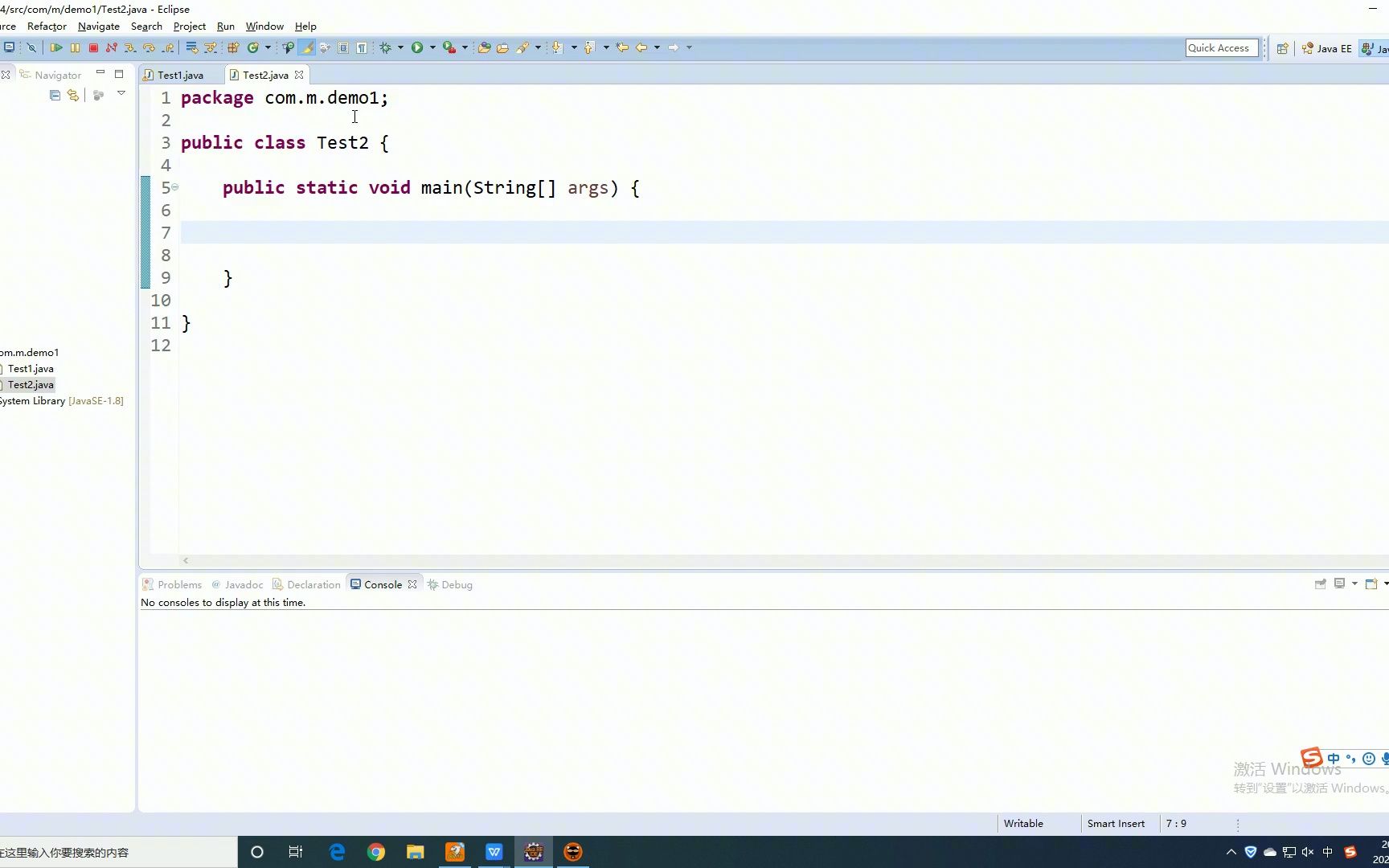The image size is (1389, 868).
Task: Open the Debug configurations dropdown arrow
Action: click(400, 48)
